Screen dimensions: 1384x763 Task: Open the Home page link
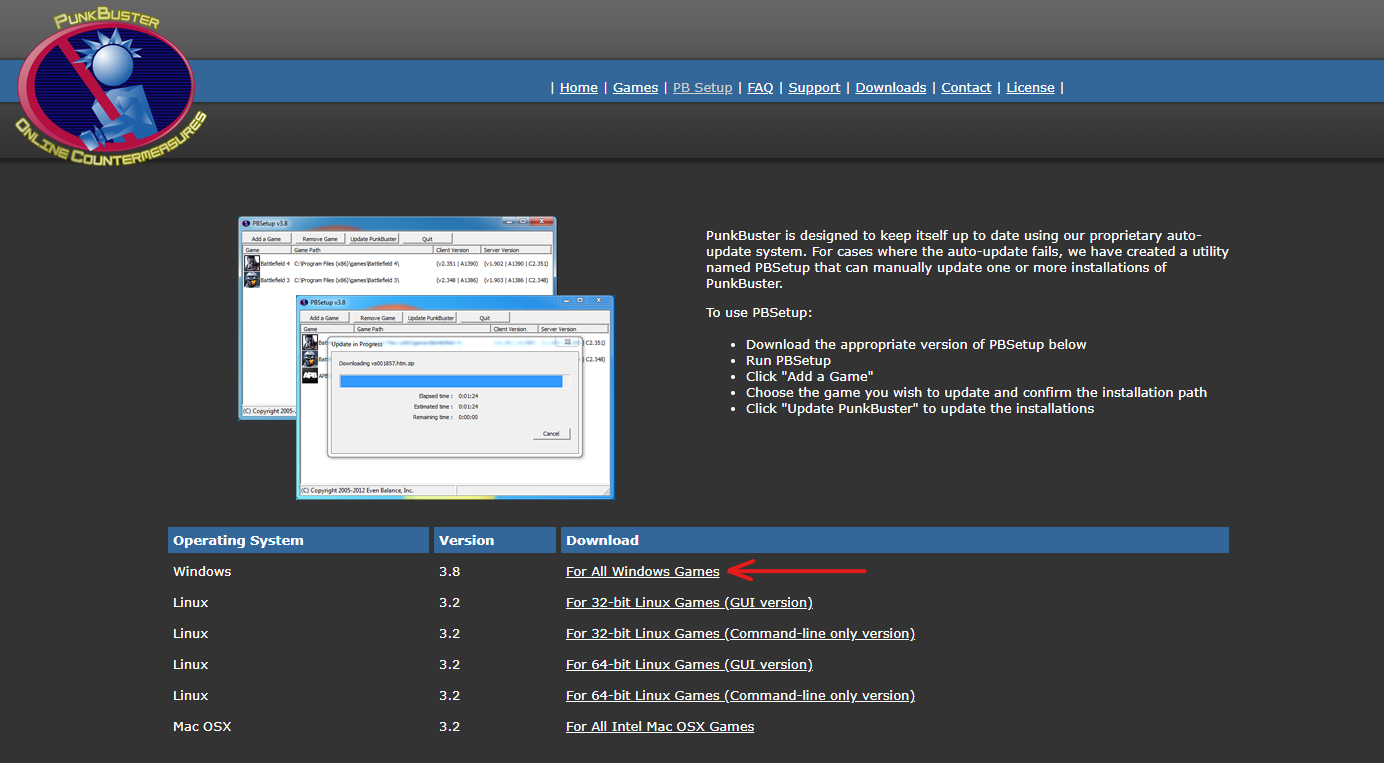[x=579, y=88]
